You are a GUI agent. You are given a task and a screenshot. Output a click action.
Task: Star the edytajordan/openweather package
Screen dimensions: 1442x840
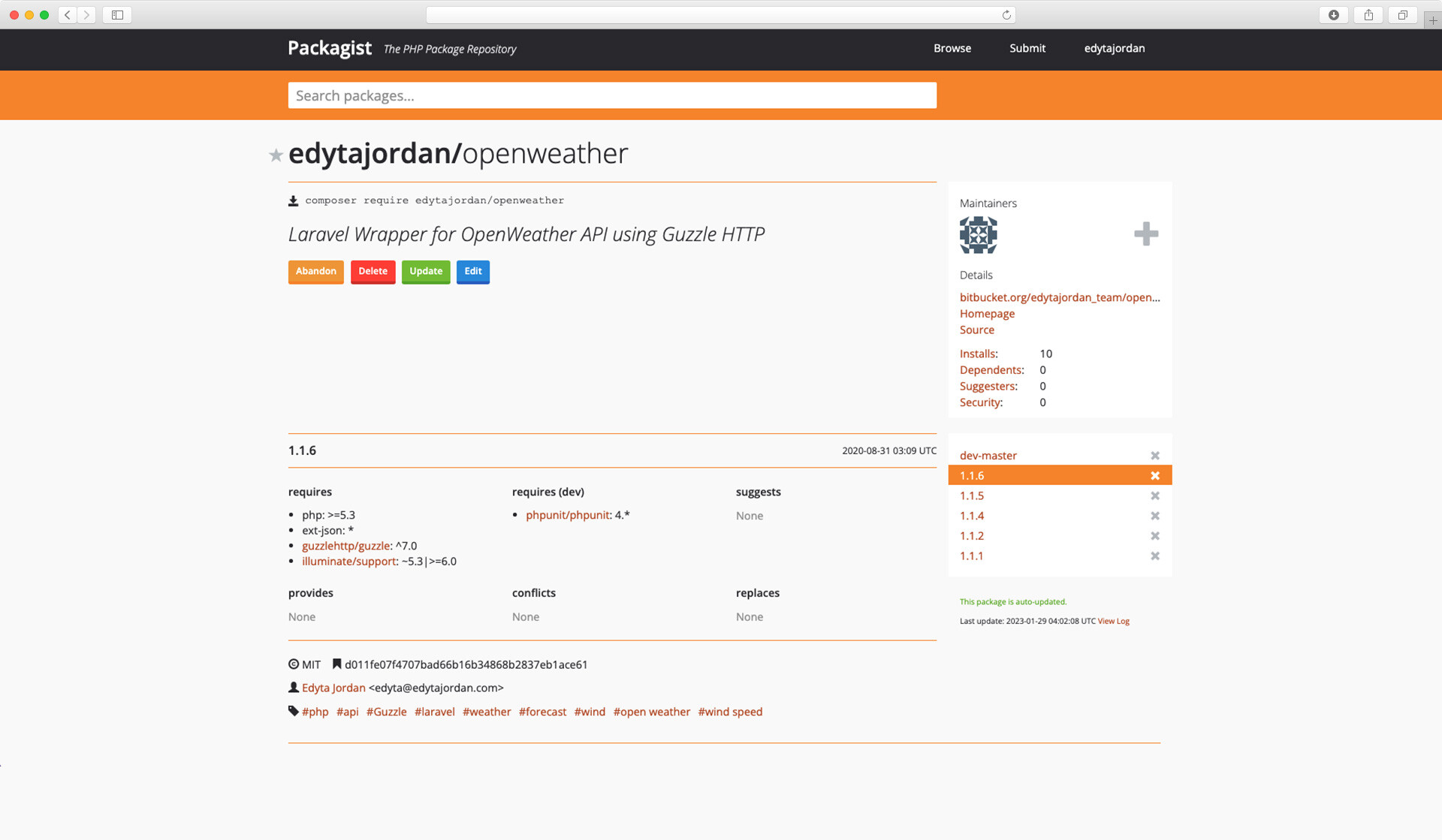click(x=276, y=155)
